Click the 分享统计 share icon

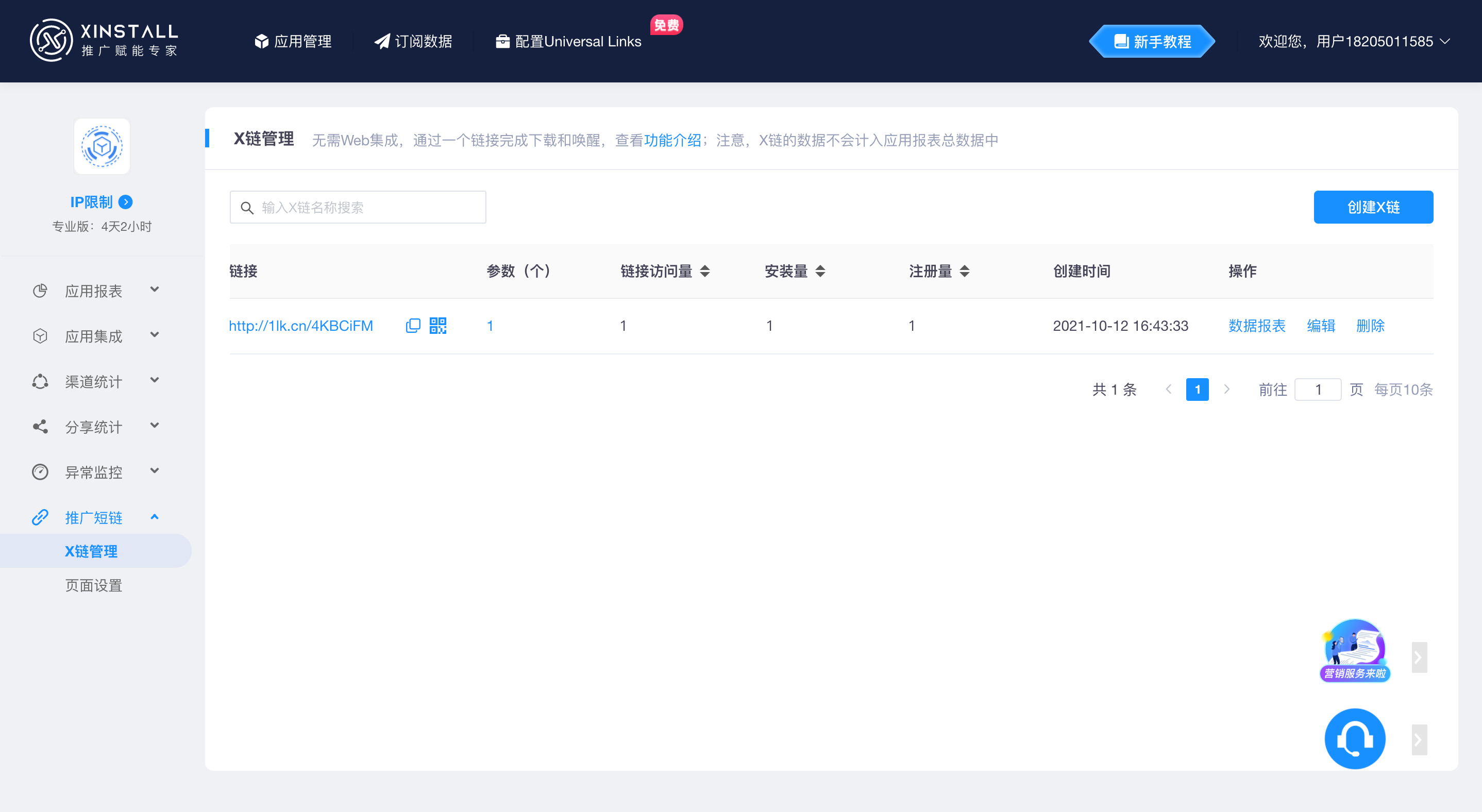pos(40,426)
